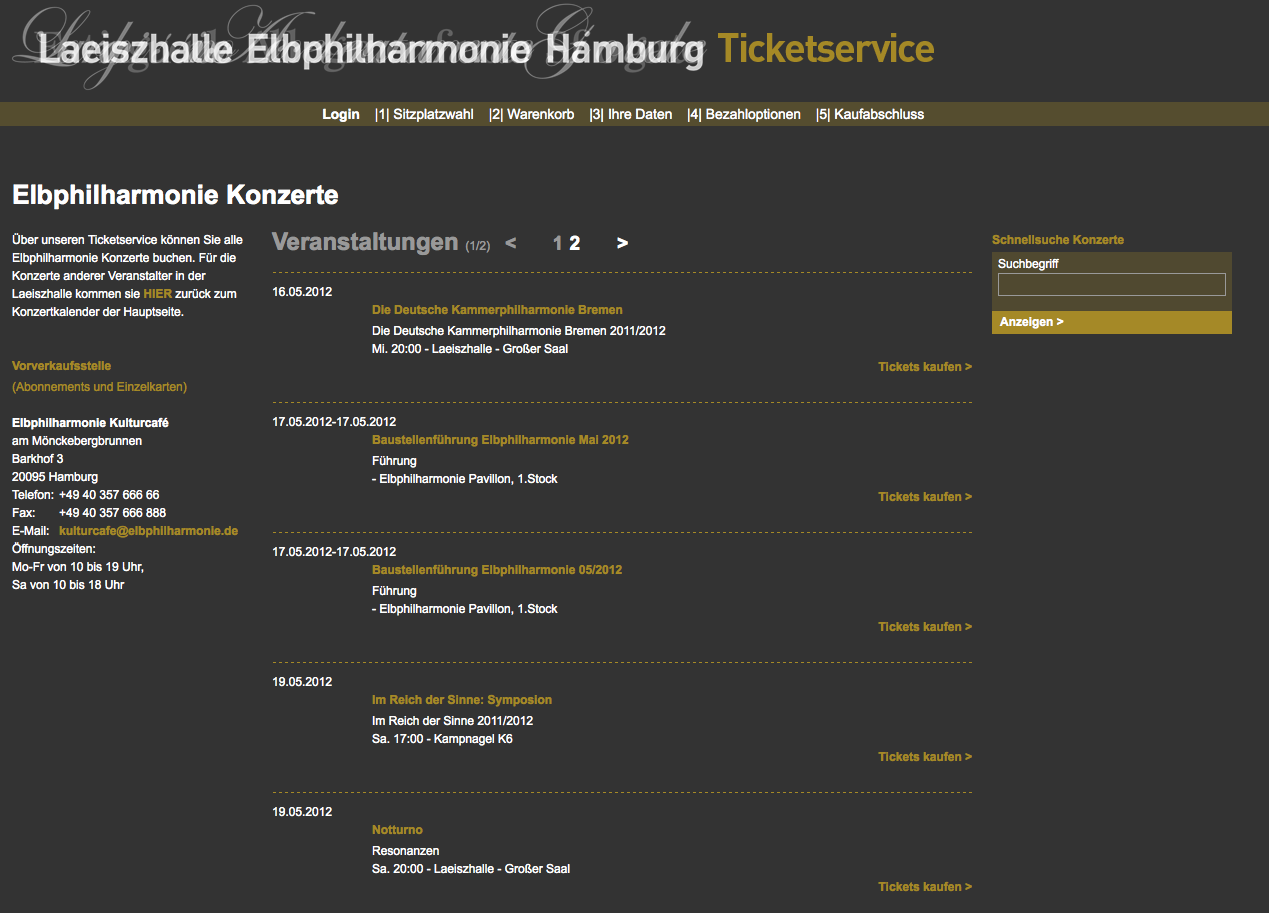Select page 1 of Veranstaltungen
The height and width of the screenshot is (913, 1269).
558,243
